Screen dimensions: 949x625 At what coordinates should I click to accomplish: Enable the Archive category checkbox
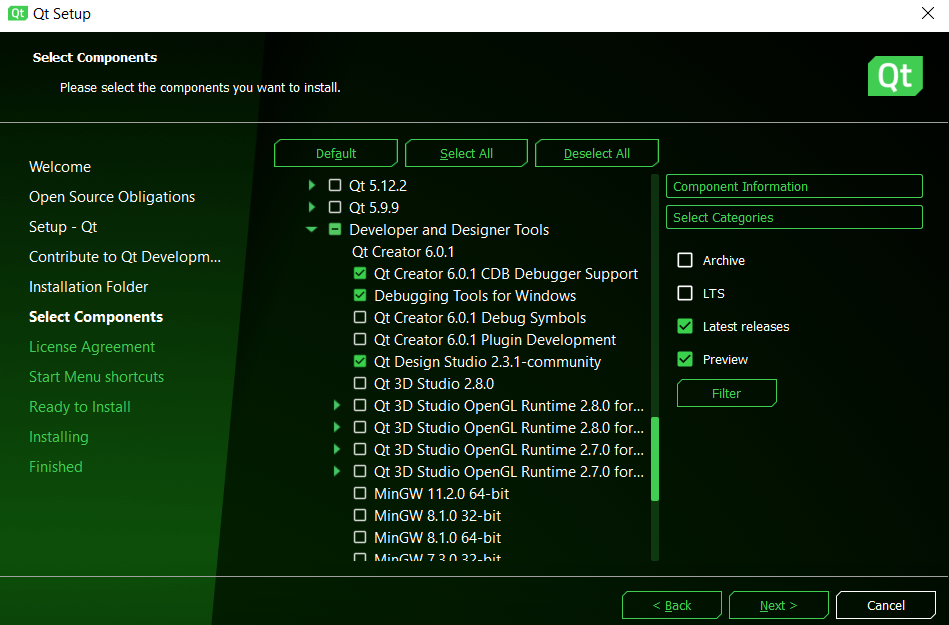point(685,260)
